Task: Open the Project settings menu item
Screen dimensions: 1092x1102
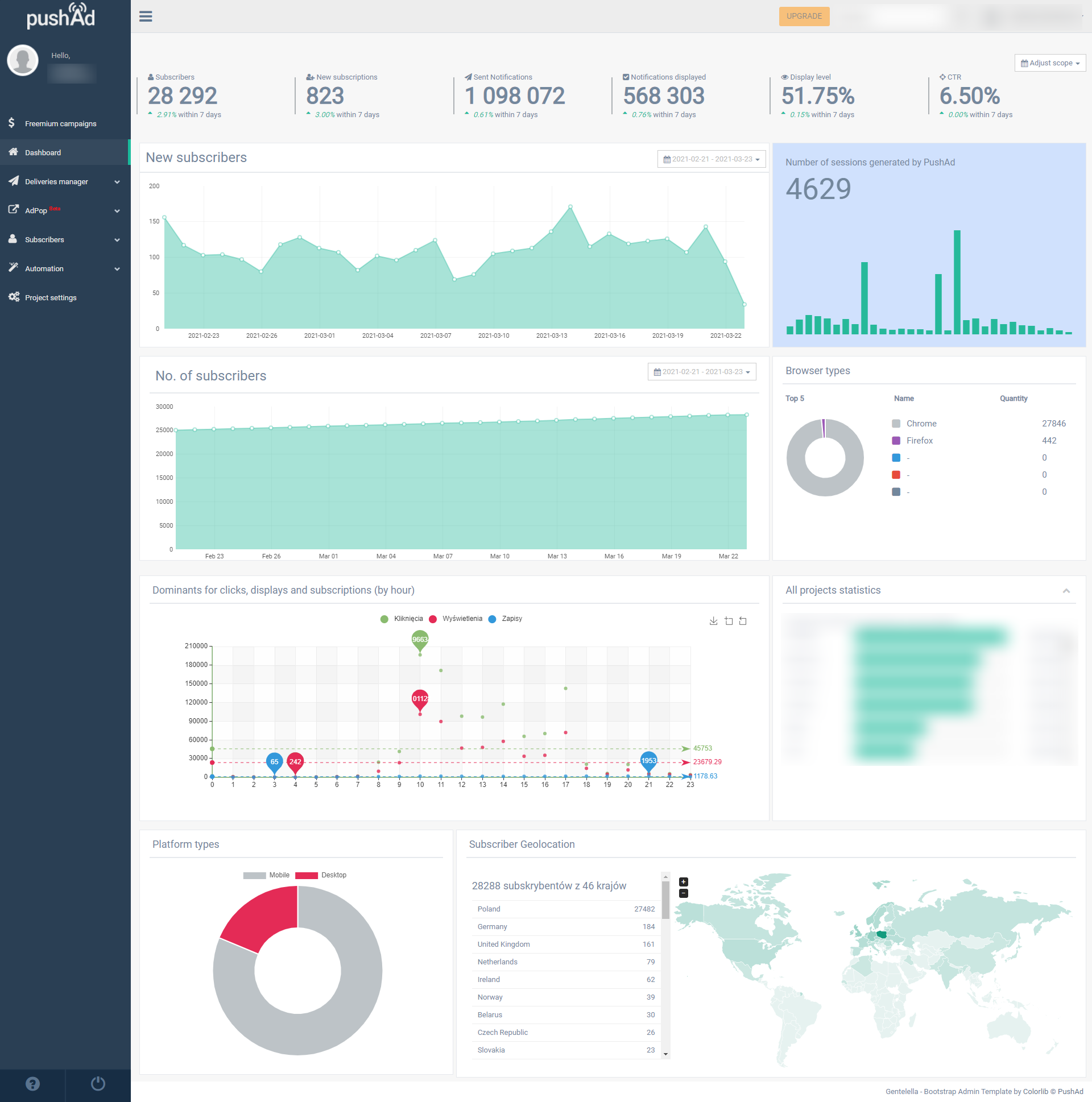Action: tap(50, 298)
